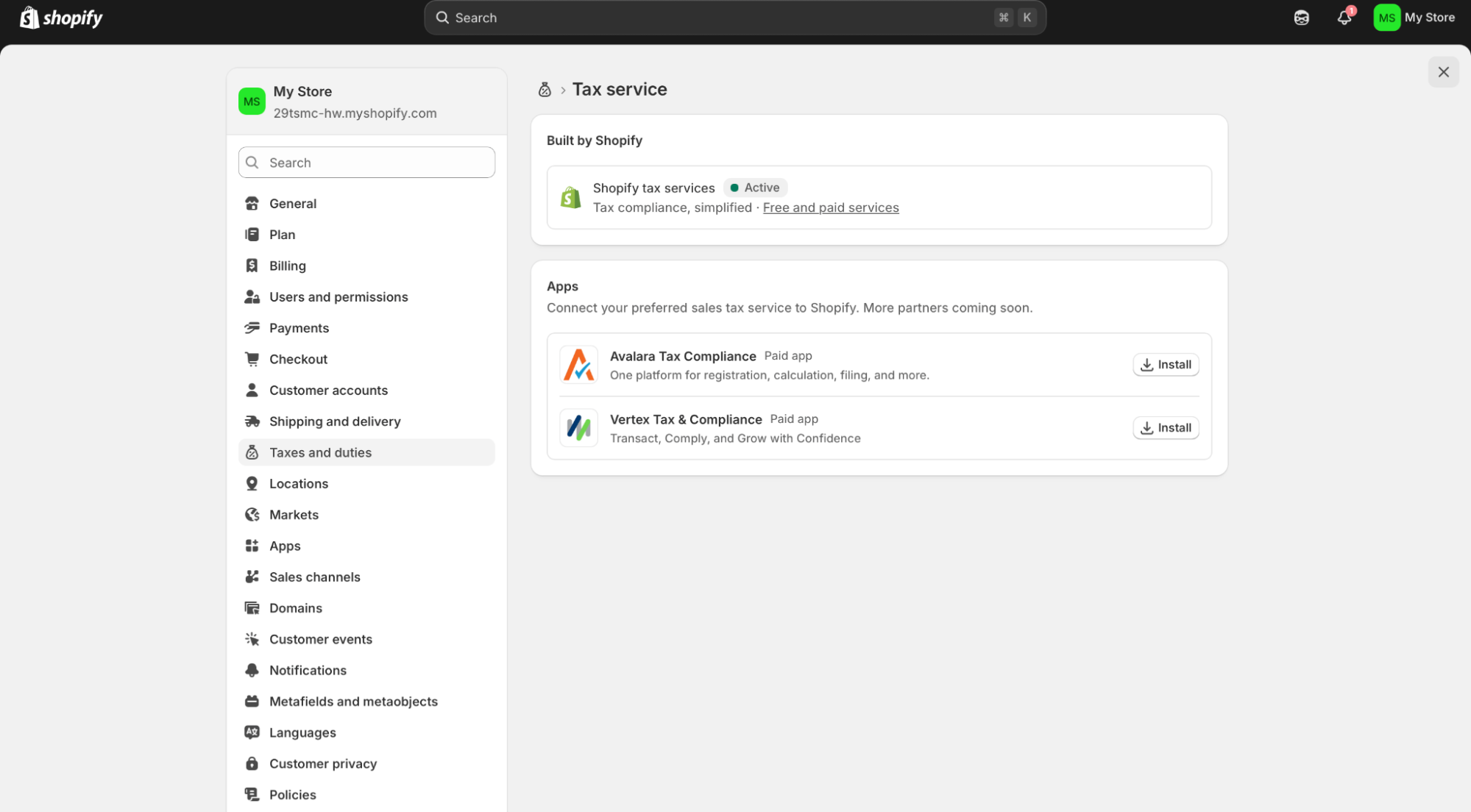Click the Avalara app logo
This screenshot has height=812, width=1471.
[578, 365]
